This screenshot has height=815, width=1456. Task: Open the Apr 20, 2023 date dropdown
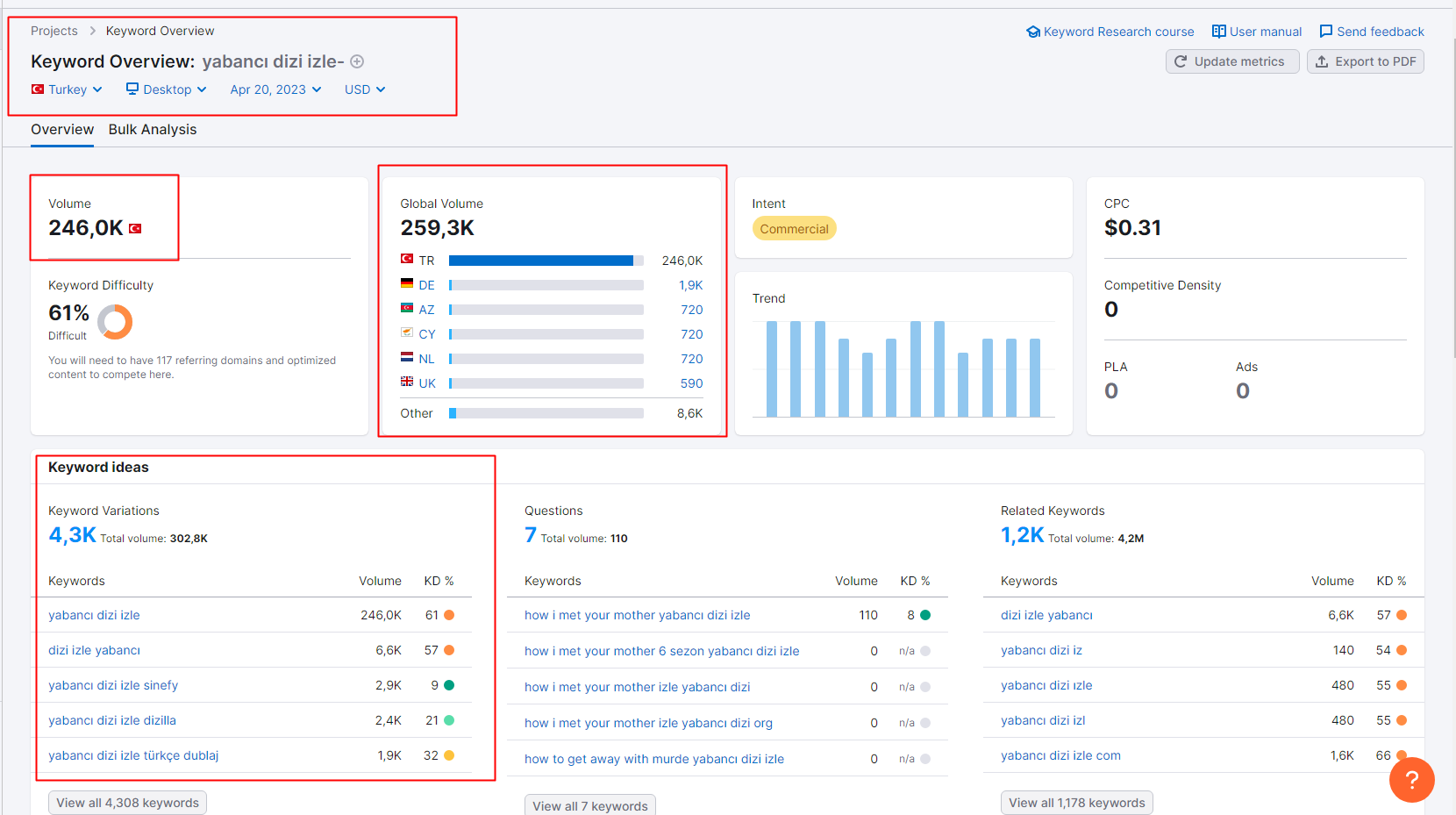coord(275,89)
